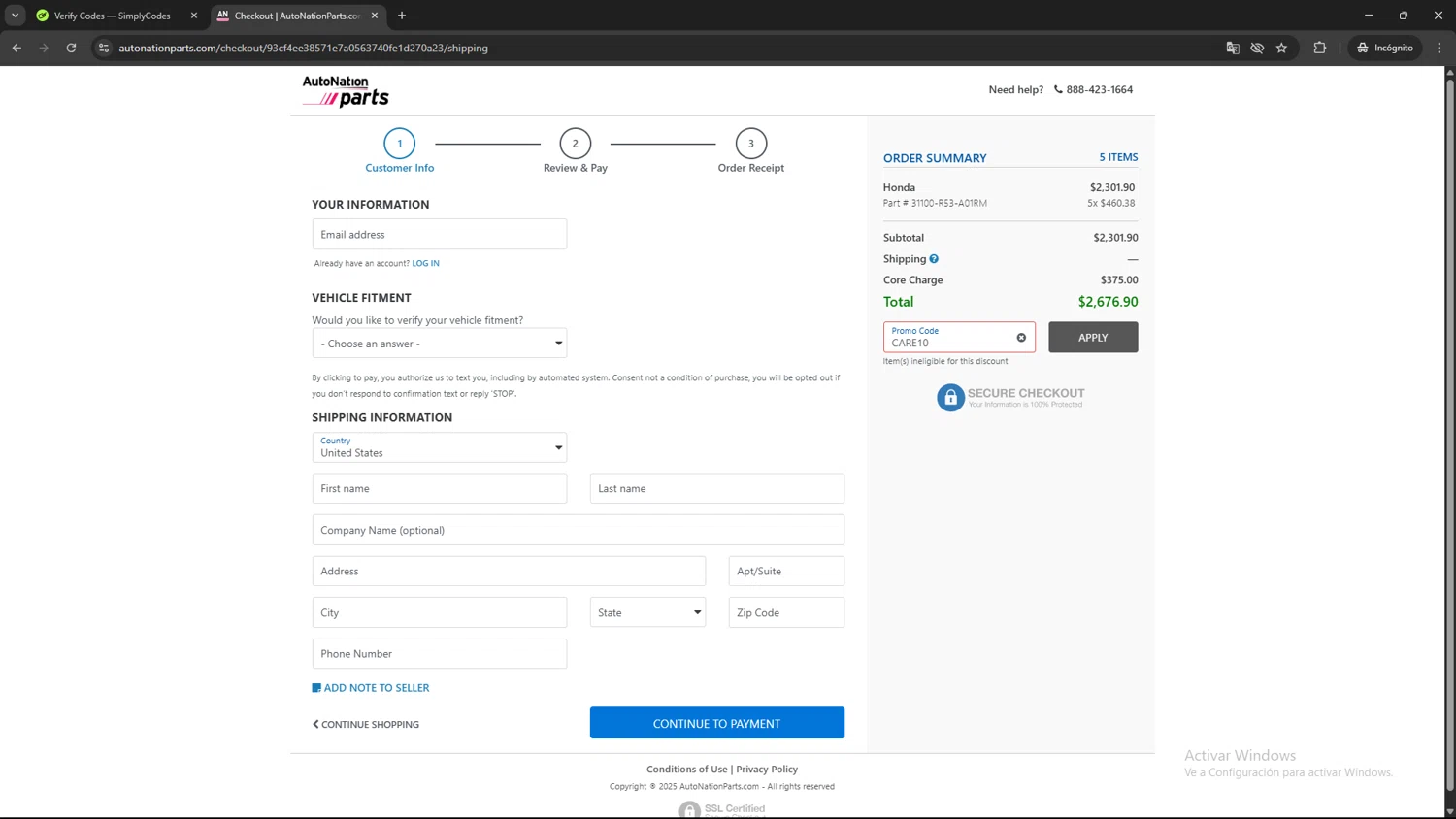Click the Company Name (optional) field
Image resolution: width=1456 pixels, height=819 pixels.
[579, 530]
